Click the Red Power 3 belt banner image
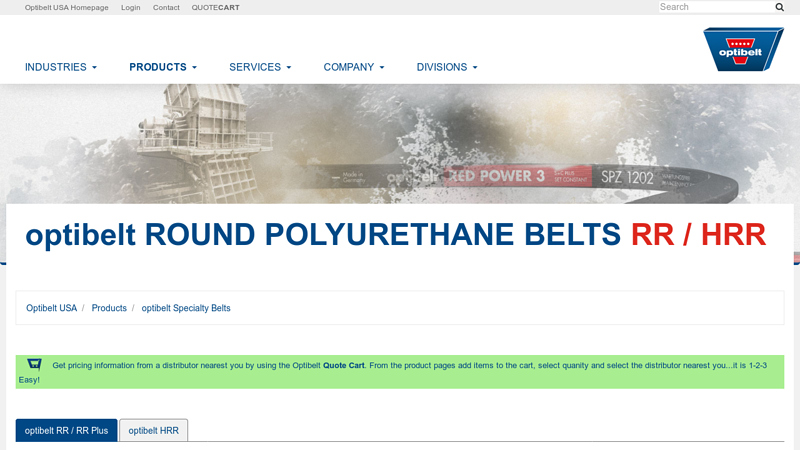800x450 pixels. (x=400, y=144)
